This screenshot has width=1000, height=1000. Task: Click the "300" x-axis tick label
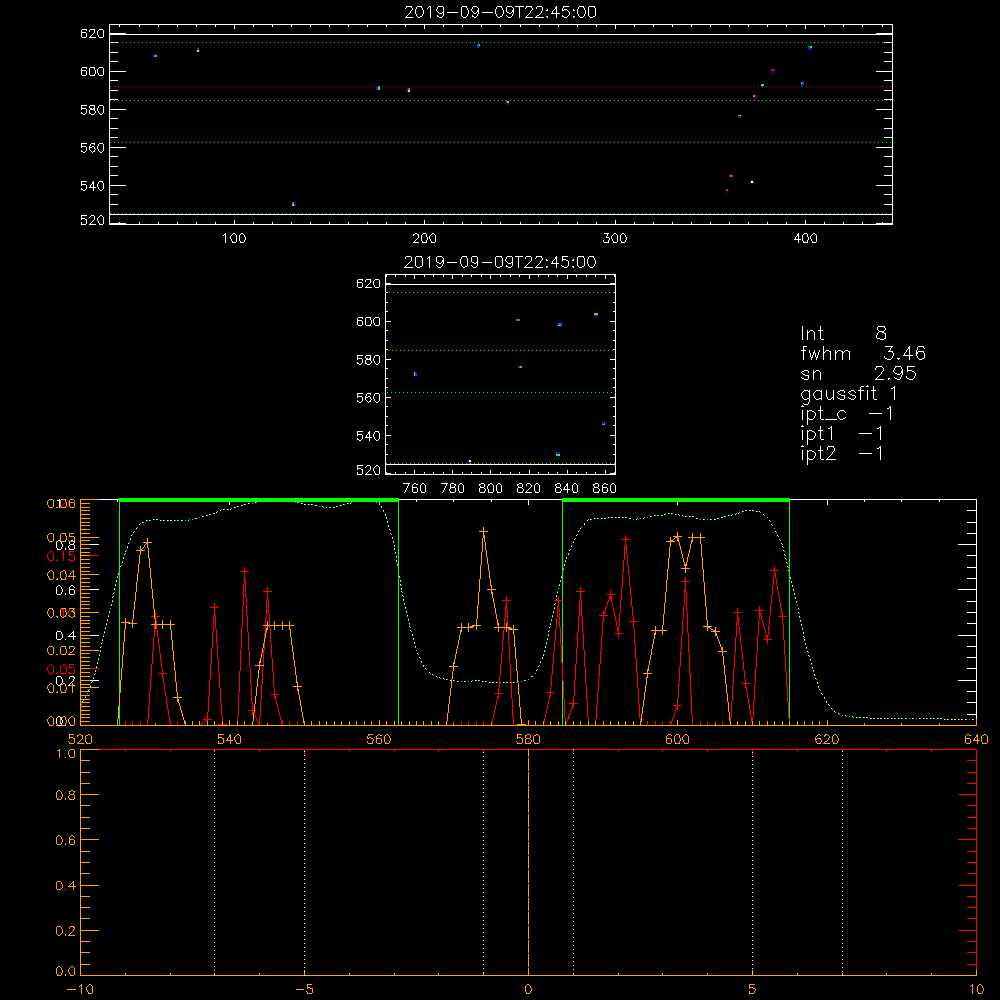pos(615,239)
